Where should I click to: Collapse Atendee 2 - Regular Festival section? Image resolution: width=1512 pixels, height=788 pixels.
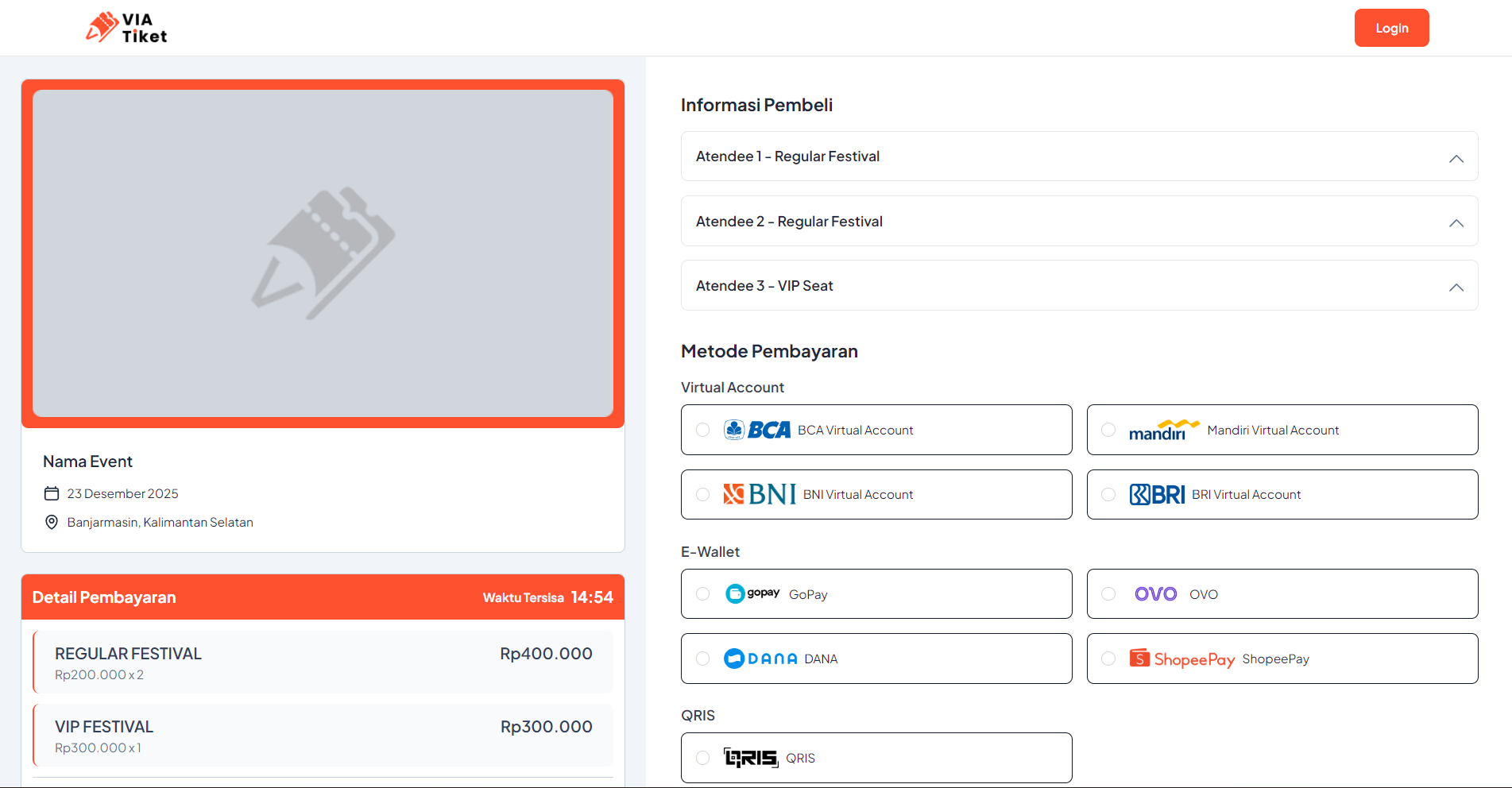pyautogui.click(x=1456, y=222)
